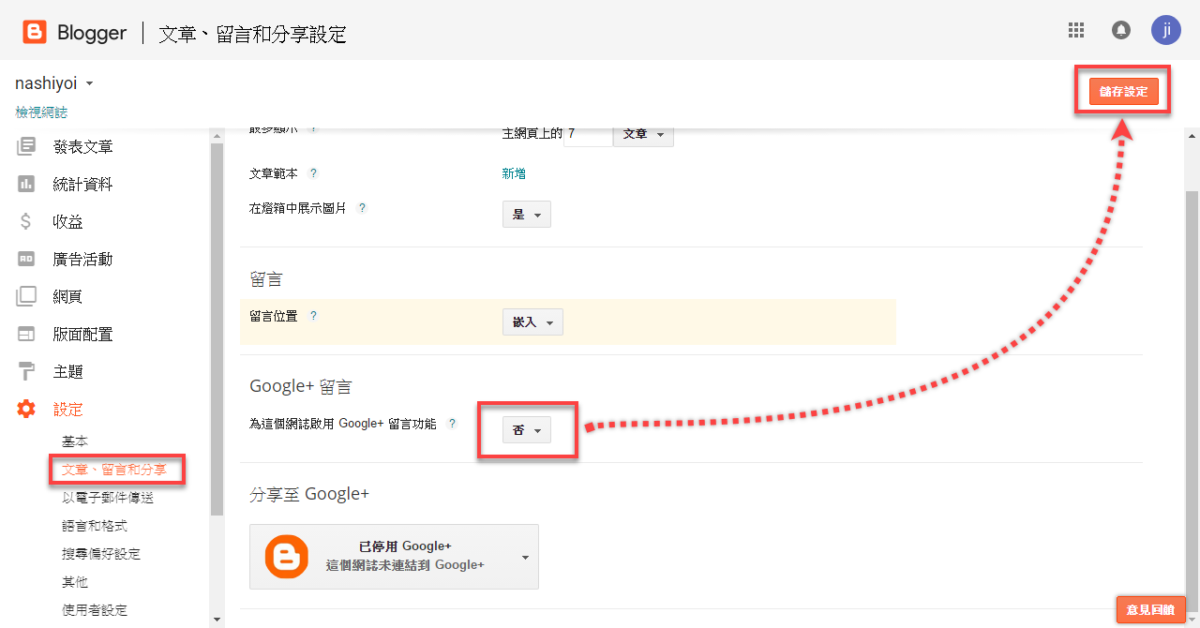Open the 留言位置 嵌入 dropdown
This screenshot has height=628, width=1200.
pyautogui.click(x=533, y=322)
